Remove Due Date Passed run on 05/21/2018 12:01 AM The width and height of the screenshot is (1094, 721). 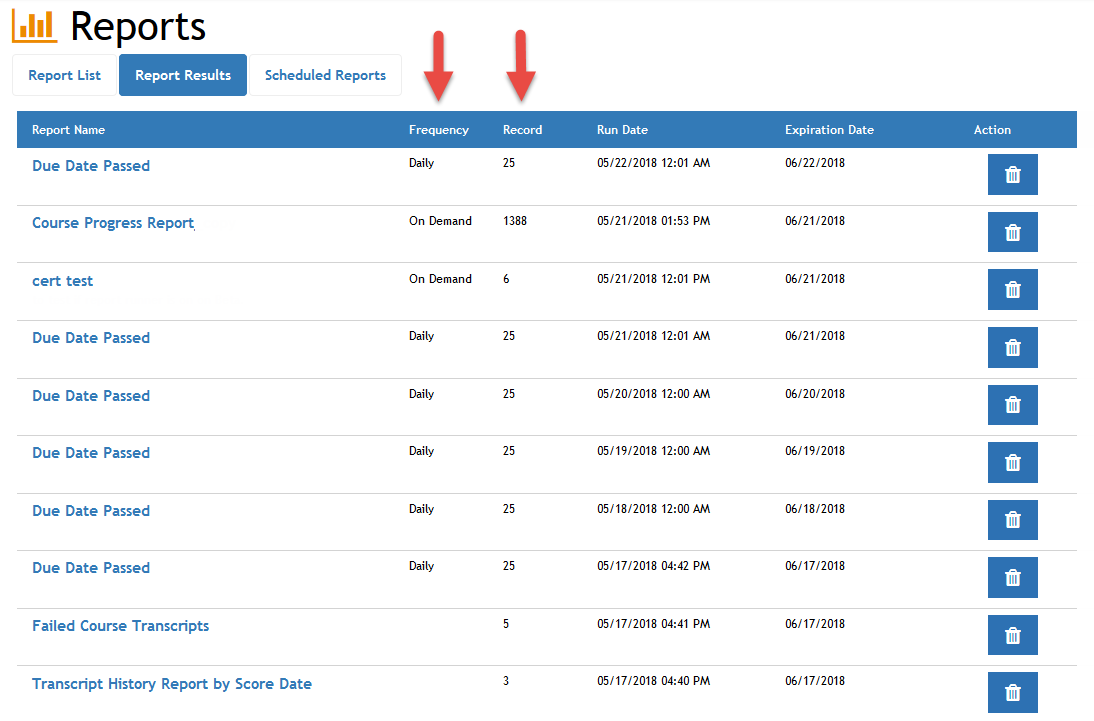pos(1012,347)
